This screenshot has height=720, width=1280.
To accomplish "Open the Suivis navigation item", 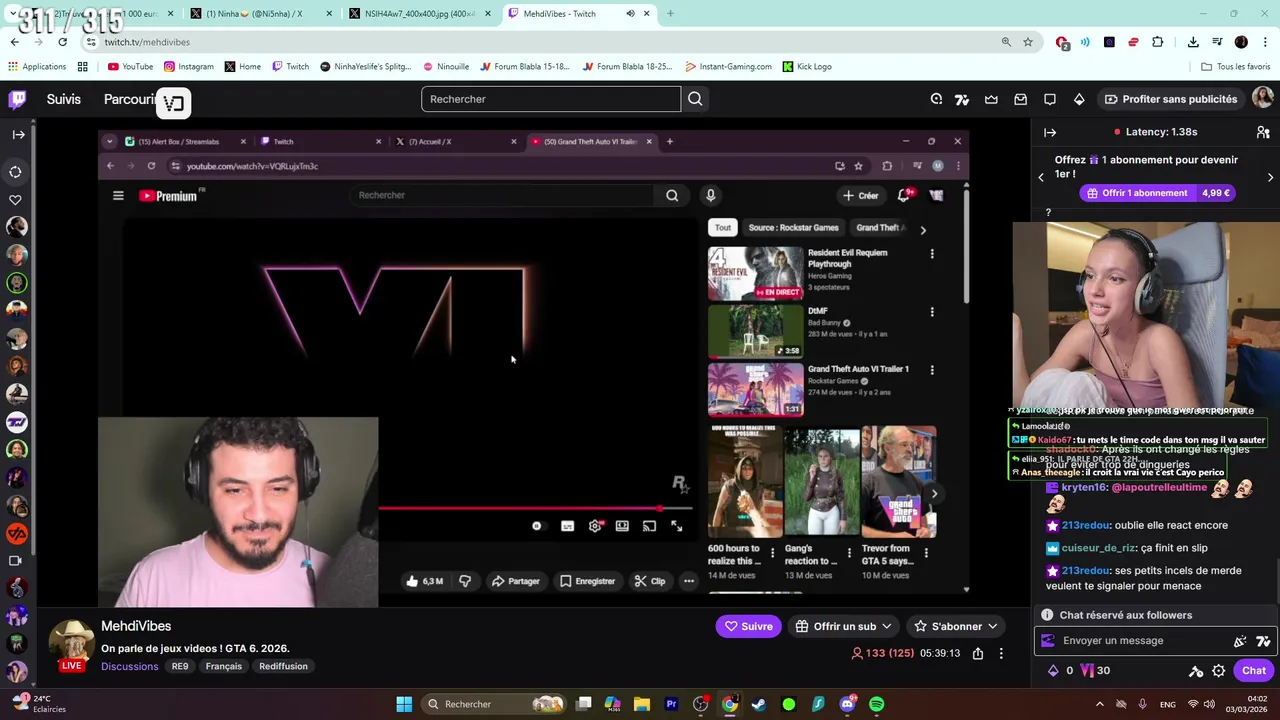I will click(63, 99).
